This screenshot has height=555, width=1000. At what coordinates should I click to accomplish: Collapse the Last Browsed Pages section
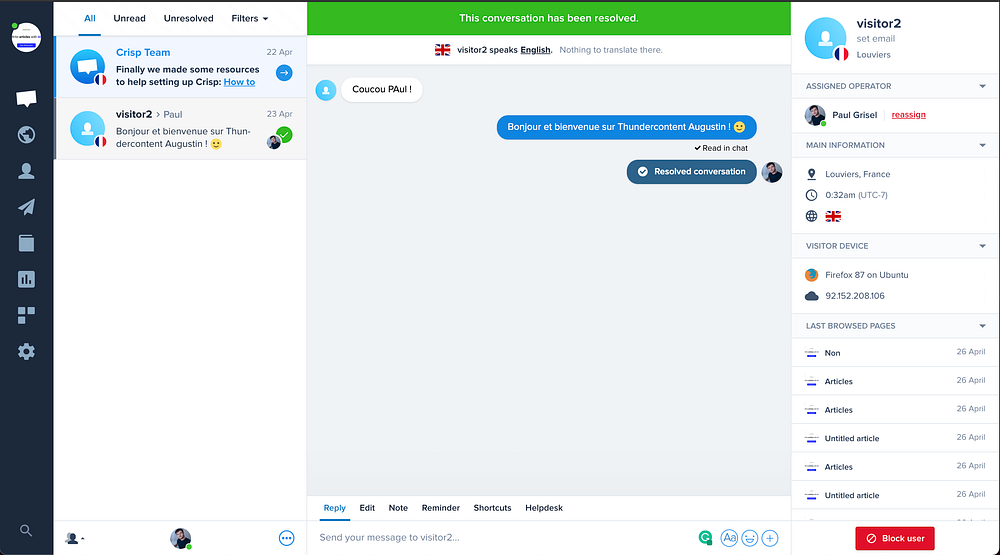pos(982,326)
